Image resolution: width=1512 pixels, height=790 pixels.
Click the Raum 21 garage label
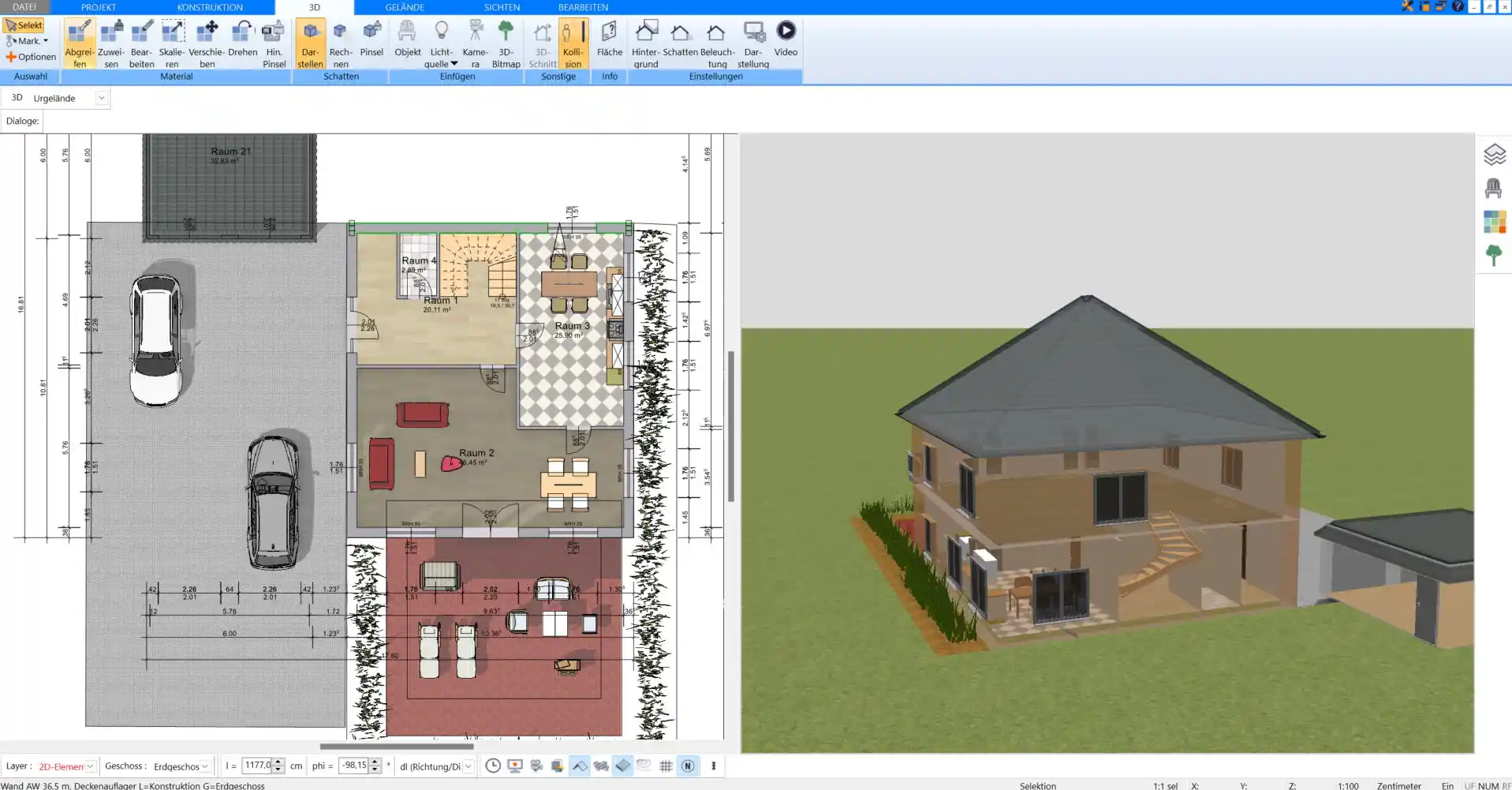230,152
